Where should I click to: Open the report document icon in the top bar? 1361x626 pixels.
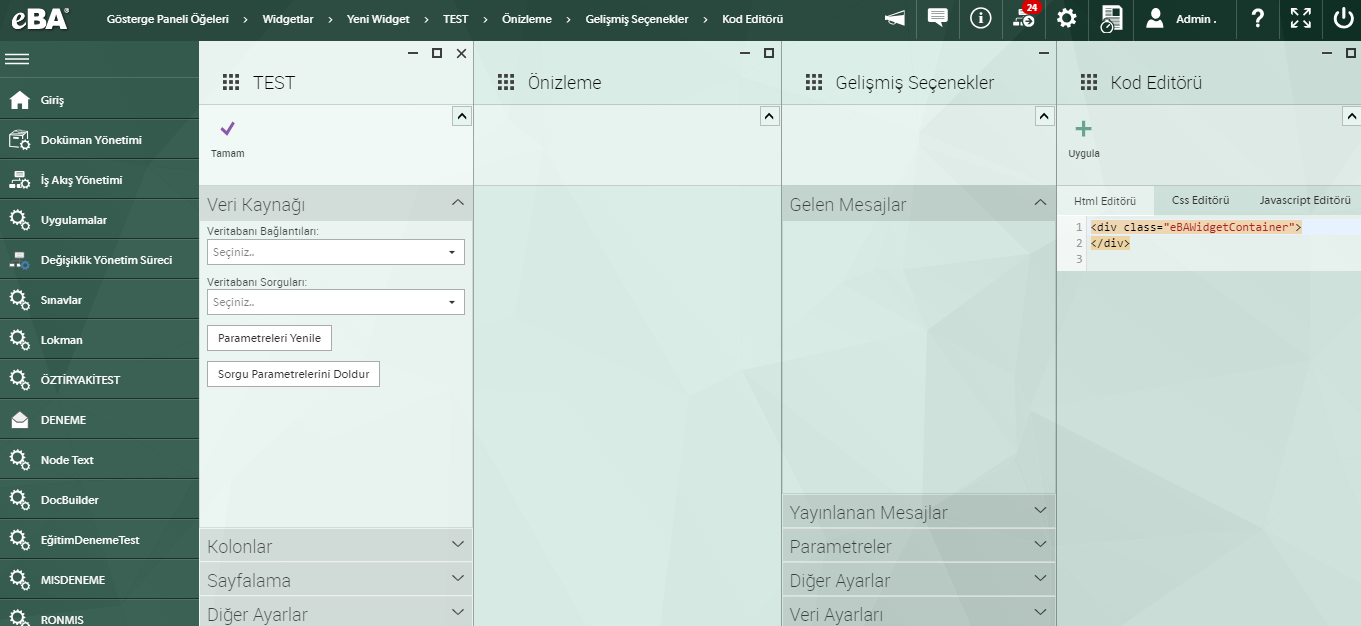coord(1110,18)
